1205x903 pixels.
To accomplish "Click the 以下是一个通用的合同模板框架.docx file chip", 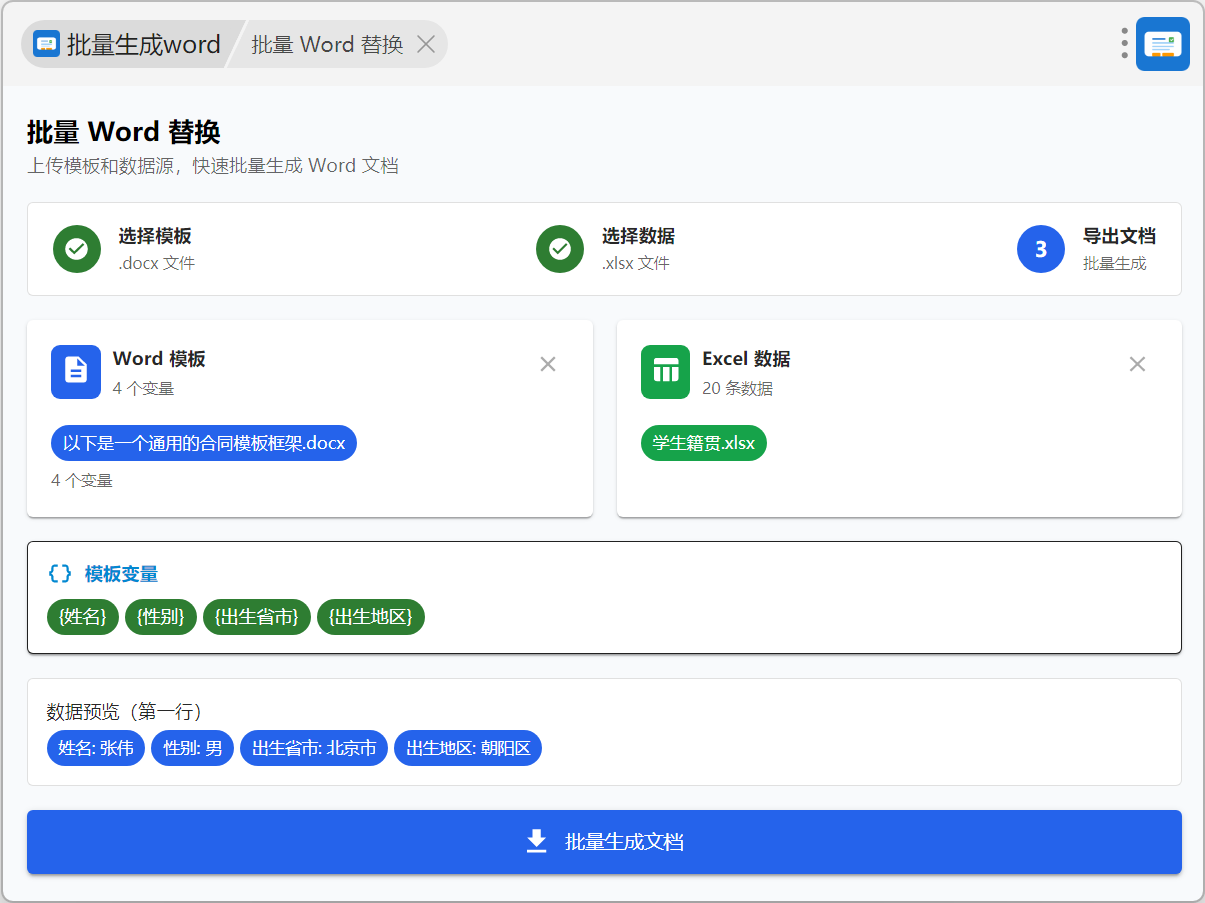I will [204, 443].
